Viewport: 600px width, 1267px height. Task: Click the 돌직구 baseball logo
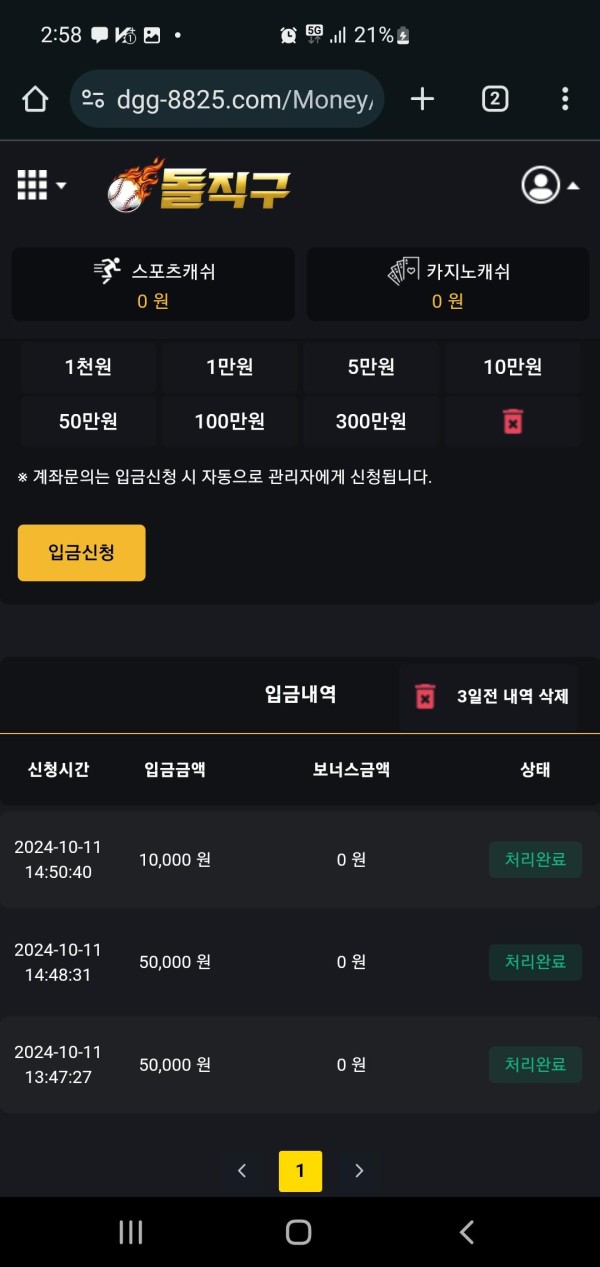coord(199,186)
